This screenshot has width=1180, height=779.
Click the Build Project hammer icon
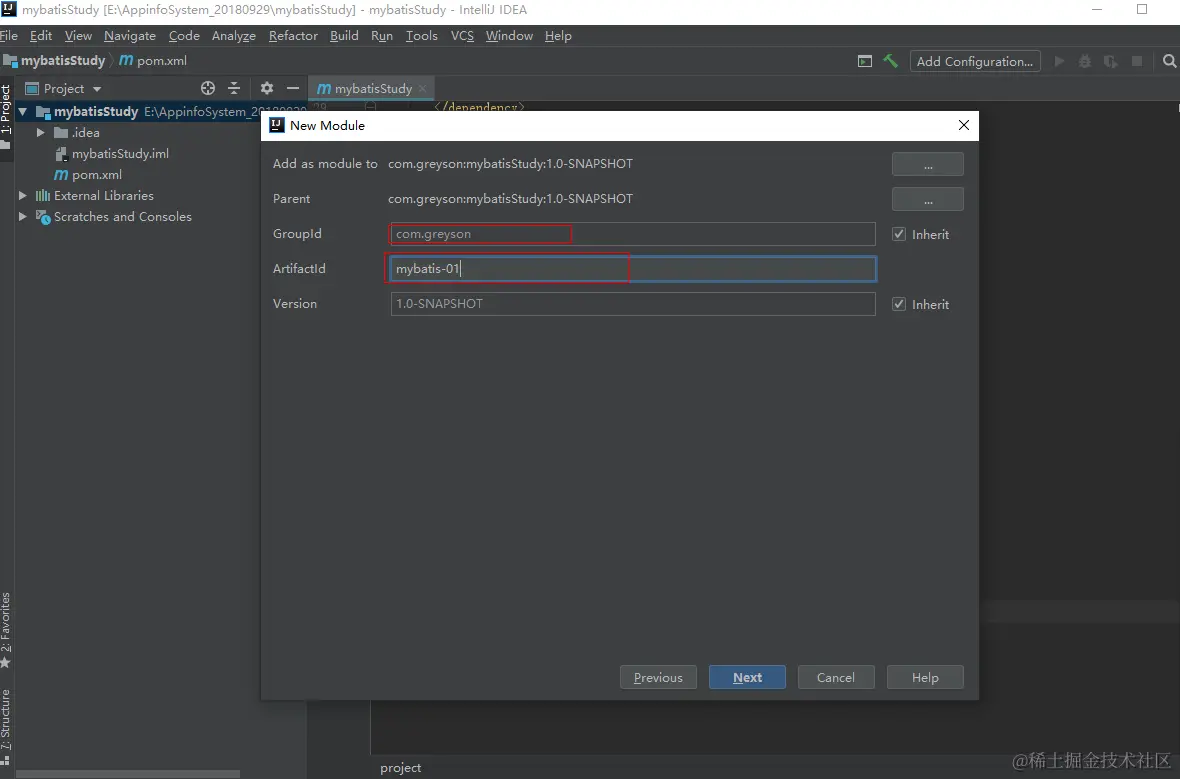pyautogui.click(x=890, y=61)
